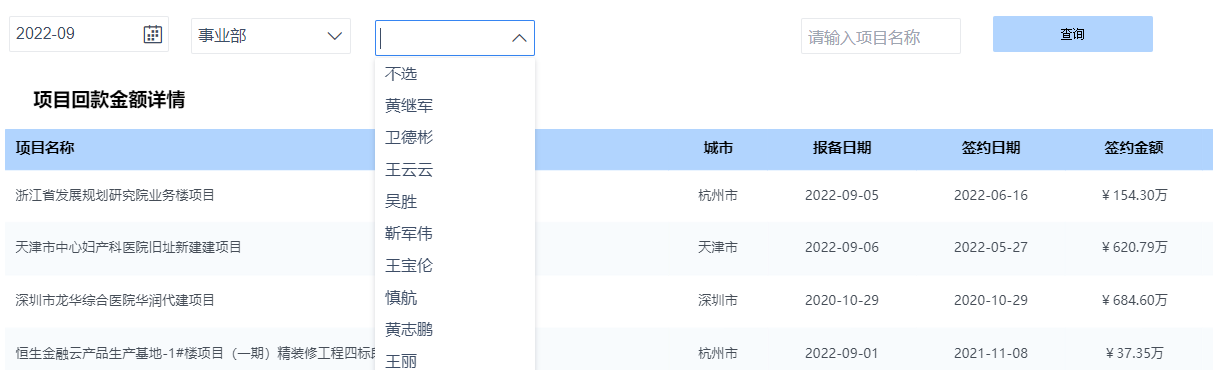Select 吴胜 in the dropdown list
1213x370 pixels.
[401, 201]
